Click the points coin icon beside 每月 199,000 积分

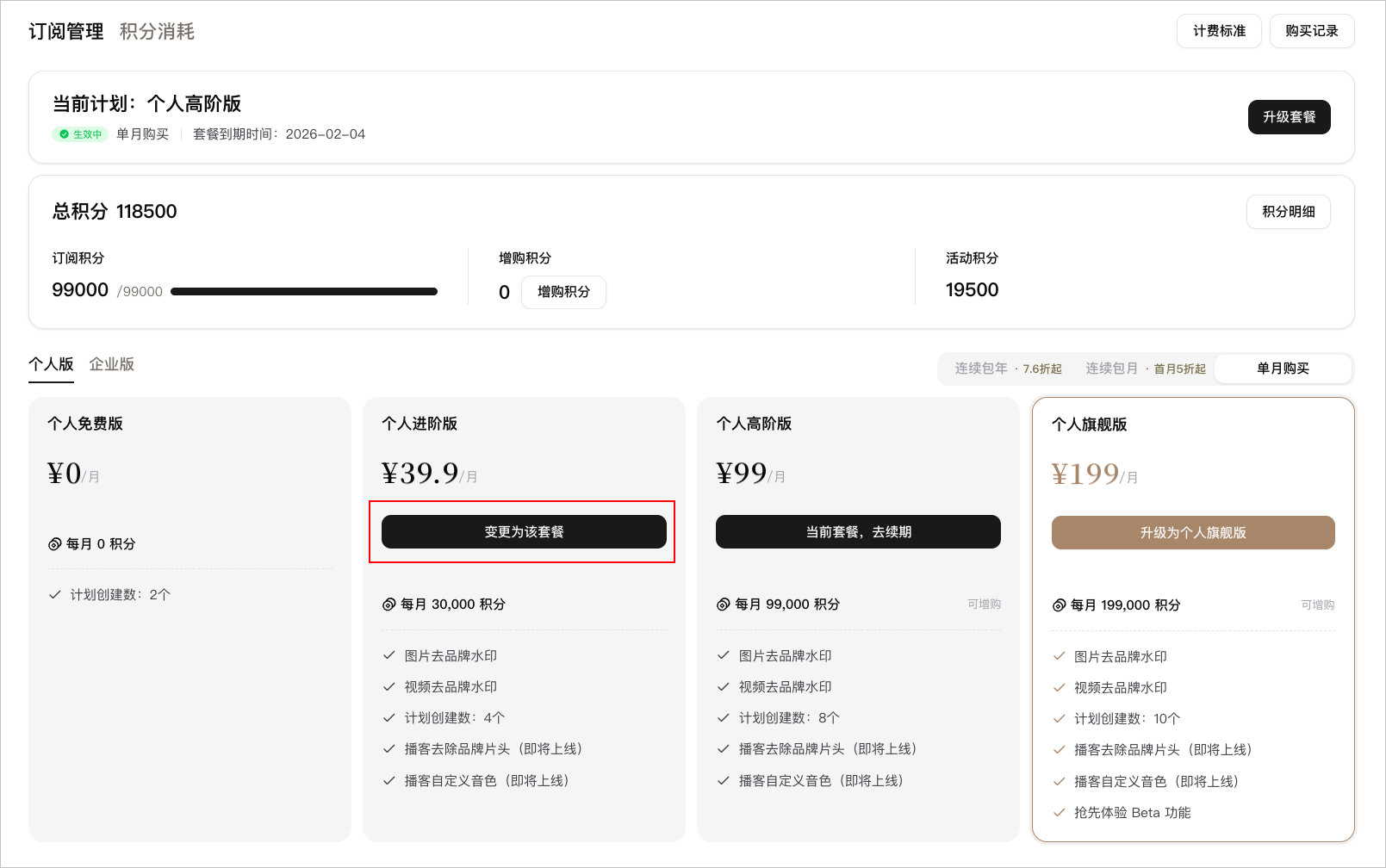tap(1059, 605)
